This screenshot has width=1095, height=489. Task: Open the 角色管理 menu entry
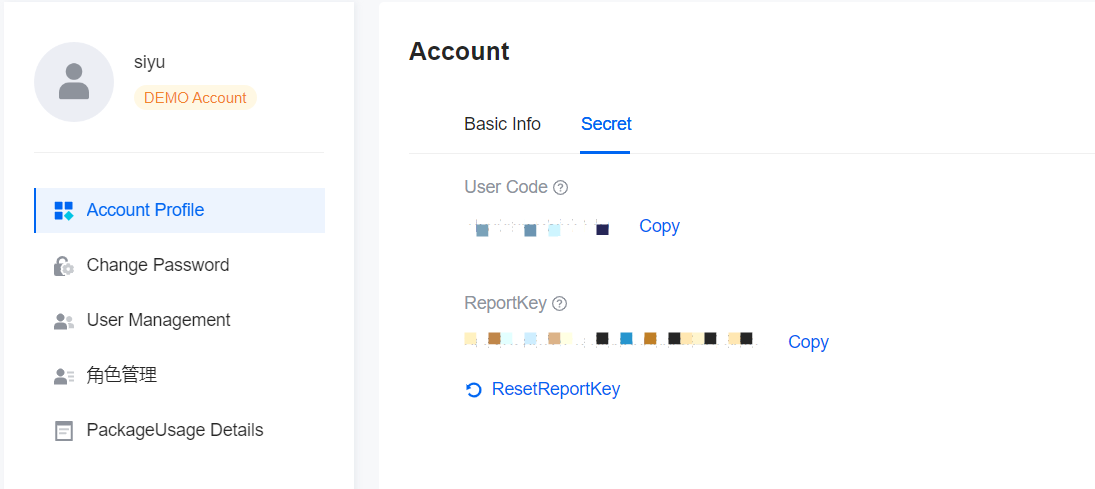pos(179,375)
